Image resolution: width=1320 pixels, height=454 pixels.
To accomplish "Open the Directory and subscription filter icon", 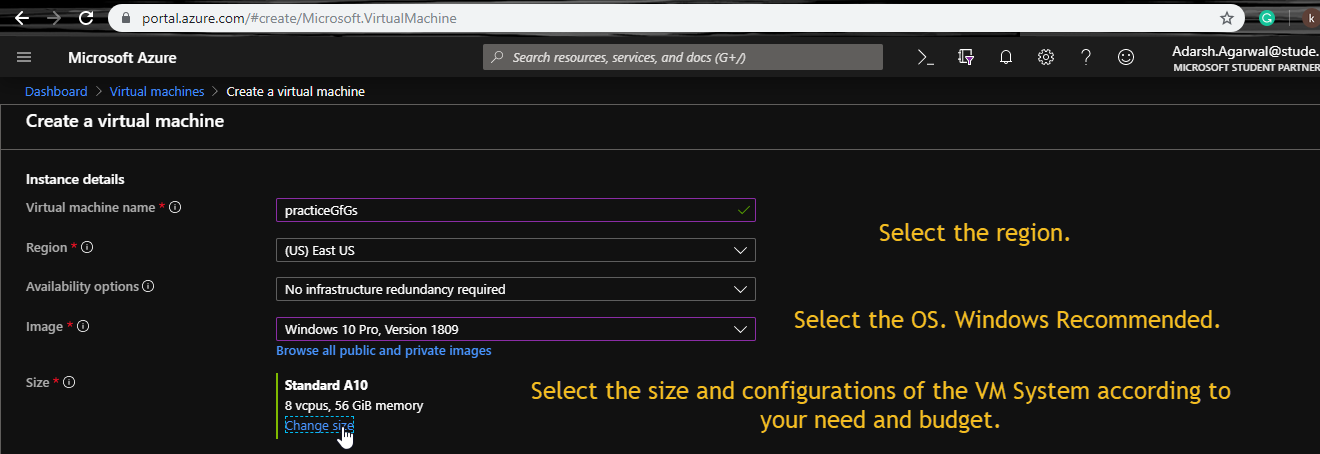I will 966,58.
